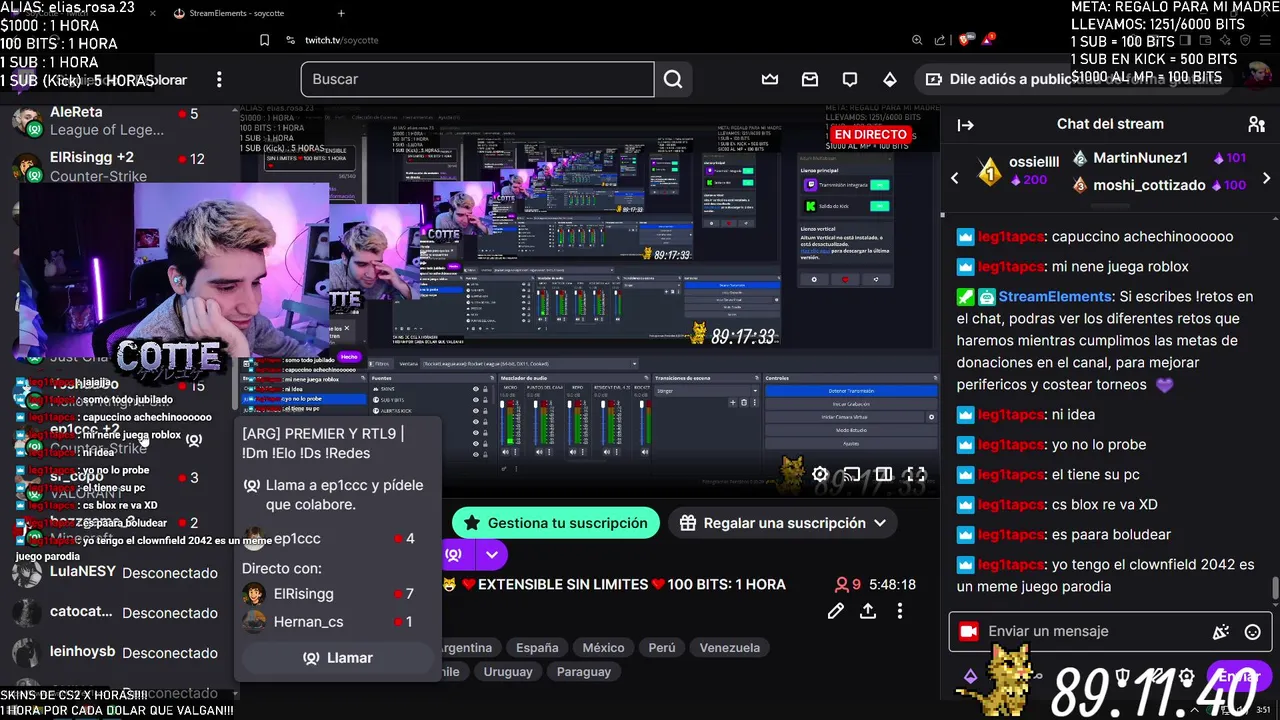Open a new browser tab

(341, 13)
